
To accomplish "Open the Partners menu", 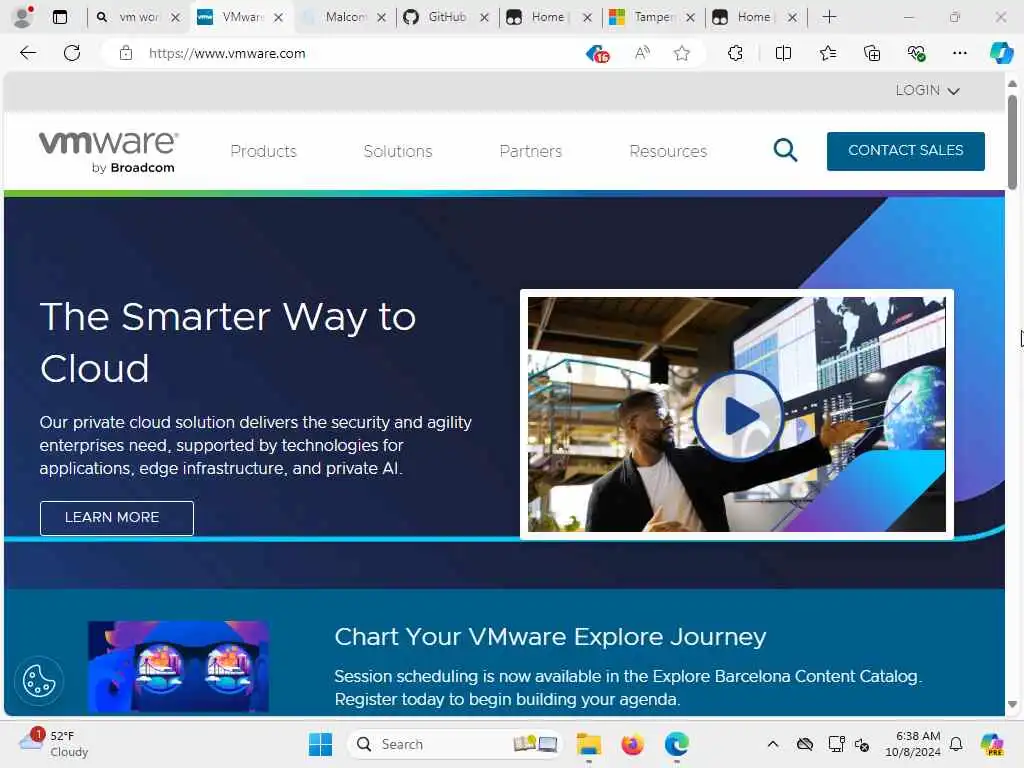I will tap(530, 152).
